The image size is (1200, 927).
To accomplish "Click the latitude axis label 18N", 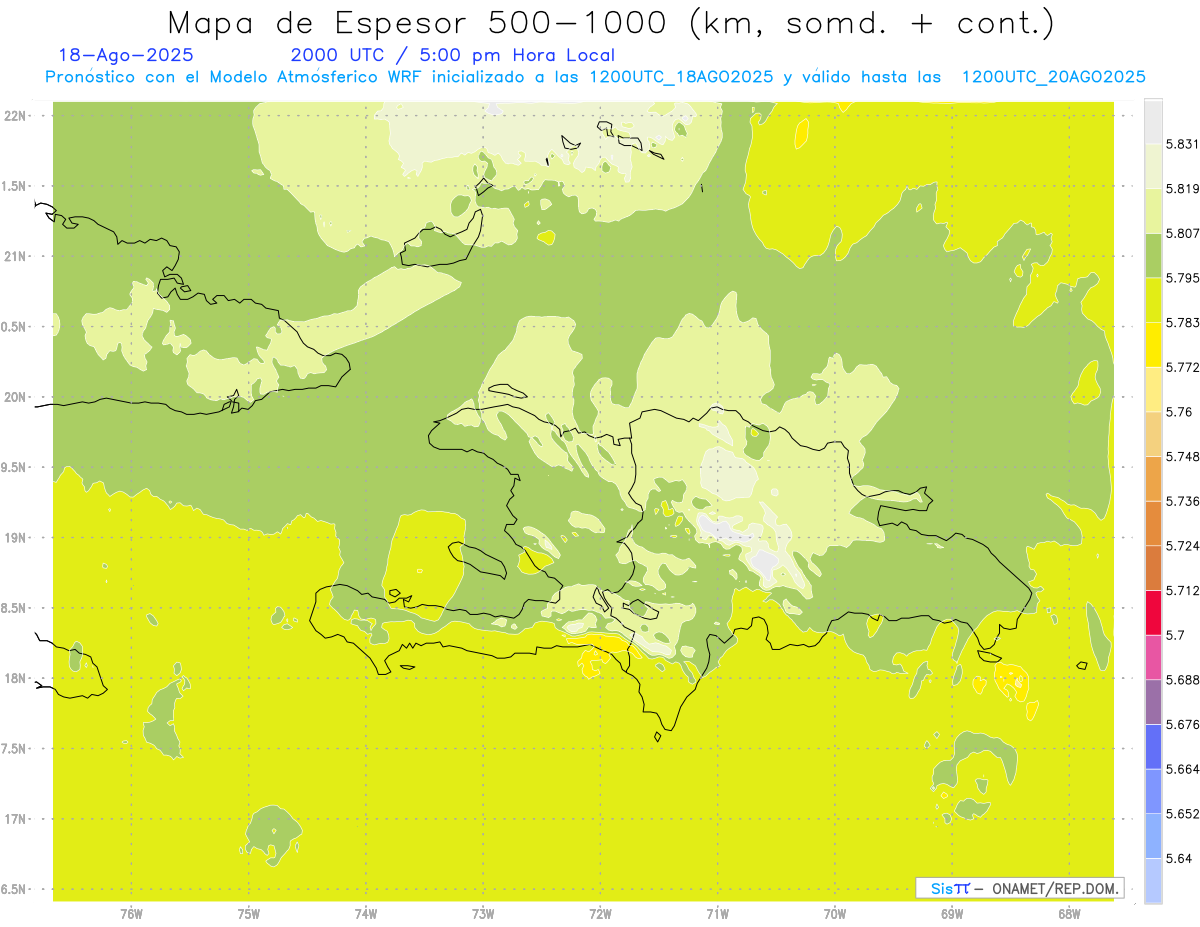I will click(17, 678).
